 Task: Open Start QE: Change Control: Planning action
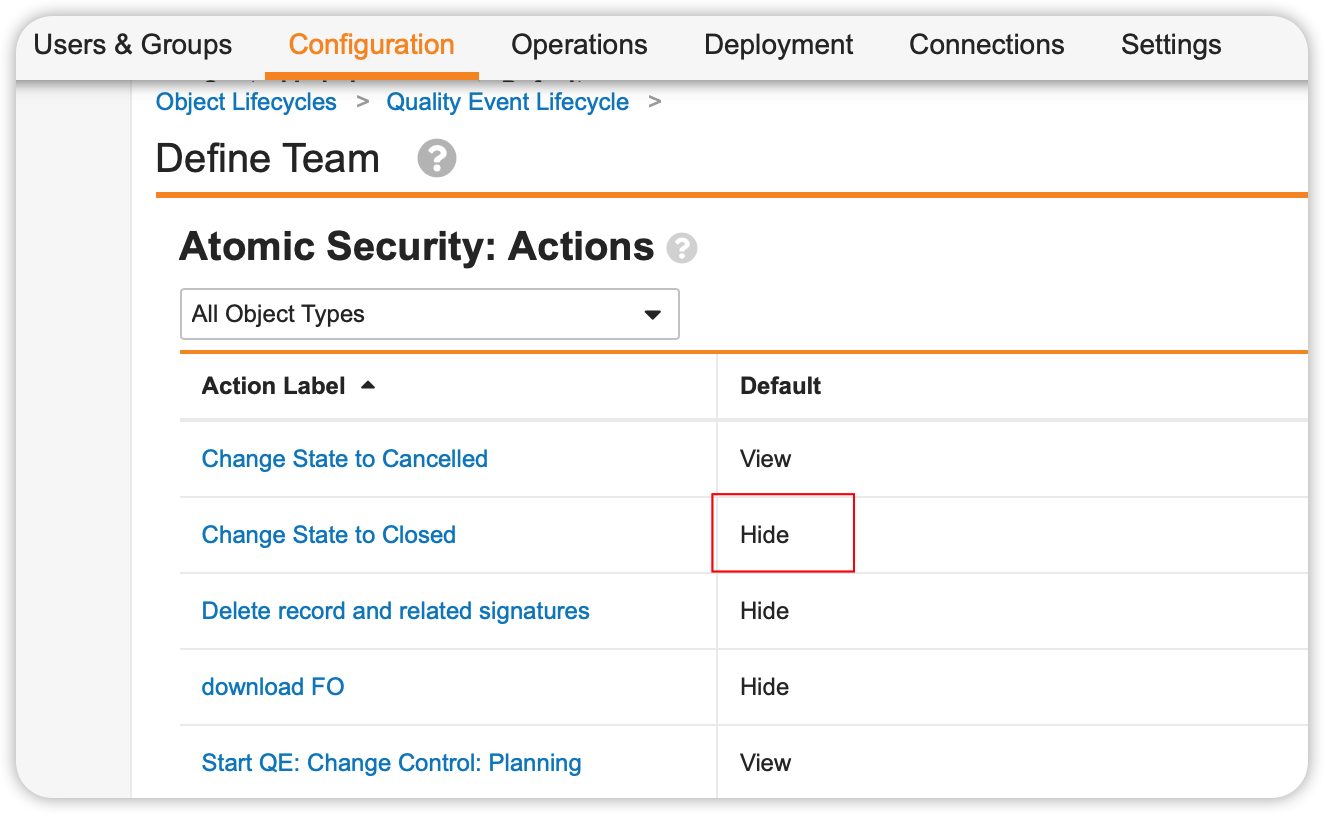(x=391, y=763)
